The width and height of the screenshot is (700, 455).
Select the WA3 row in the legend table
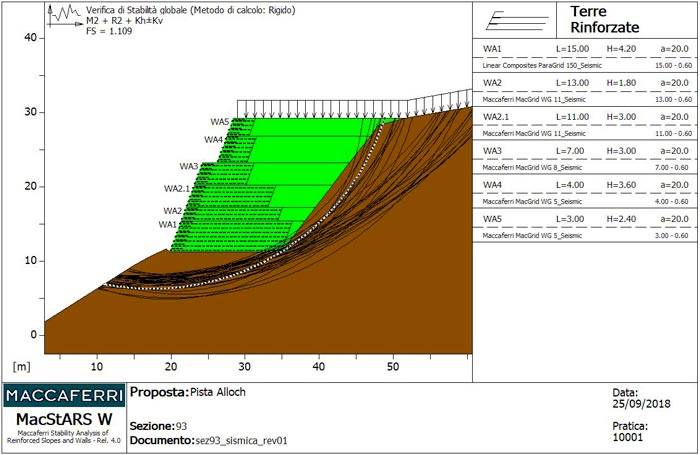[x=585, y=150]
